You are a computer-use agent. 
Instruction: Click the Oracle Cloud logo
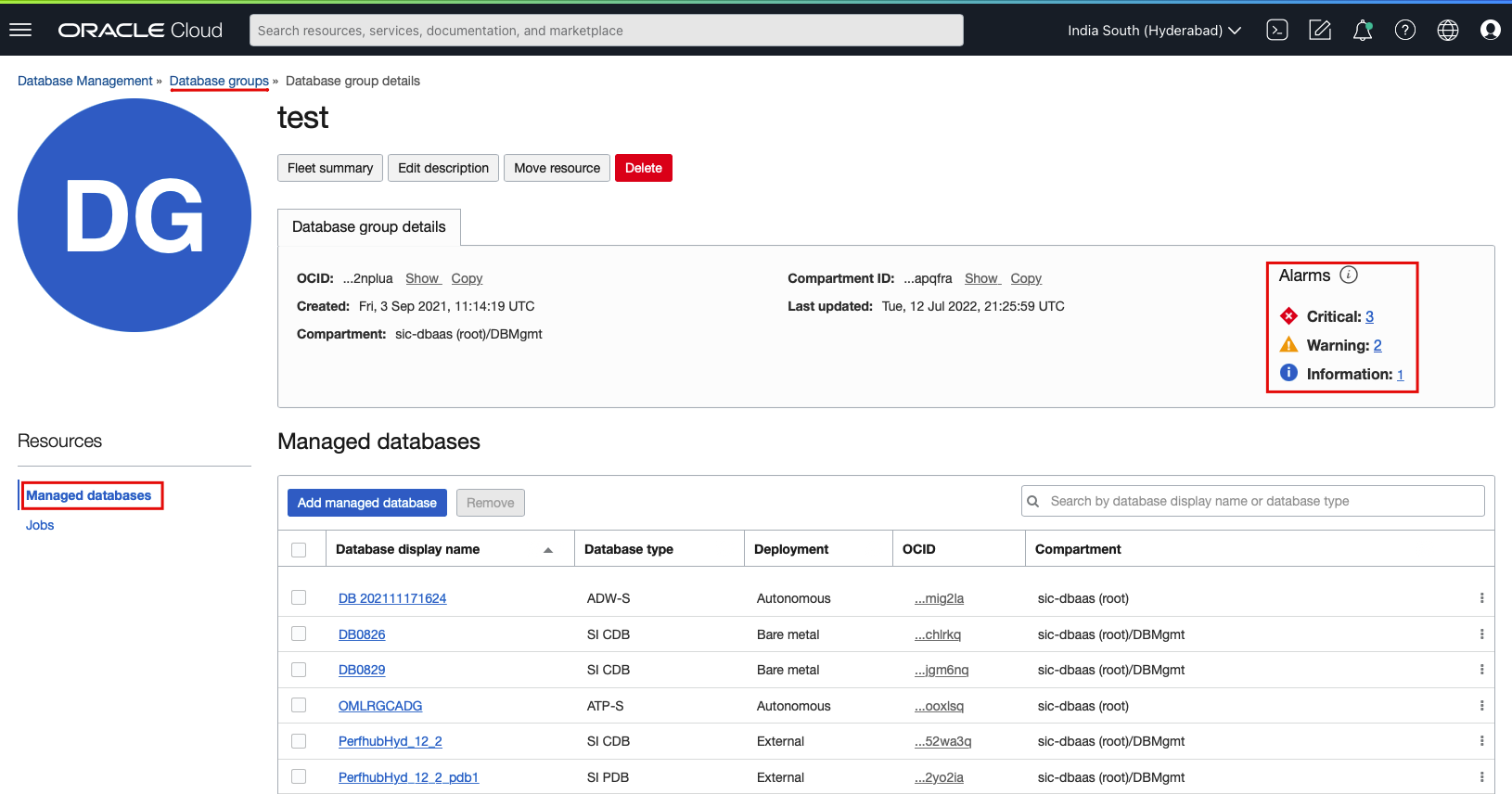[140, 31]
